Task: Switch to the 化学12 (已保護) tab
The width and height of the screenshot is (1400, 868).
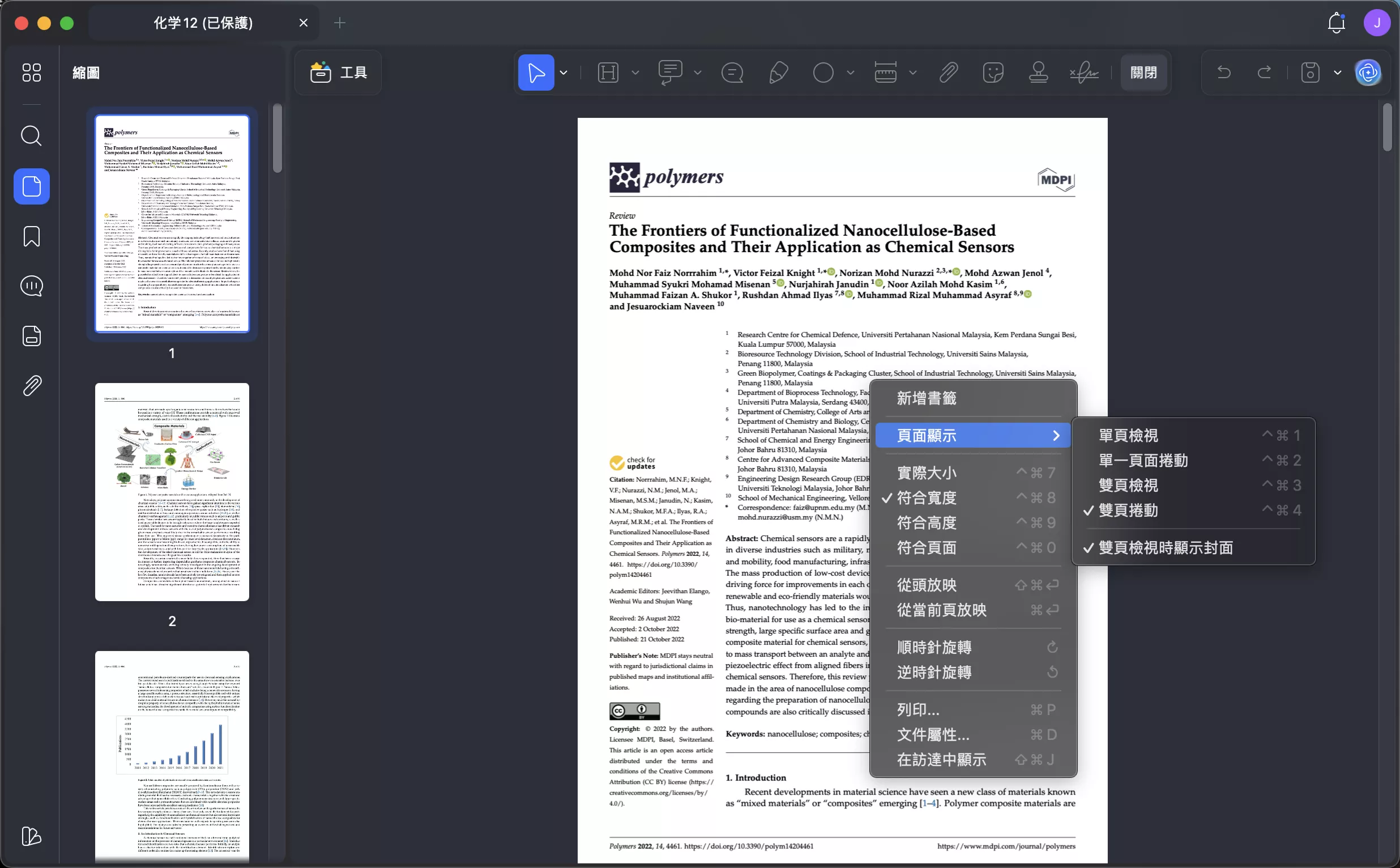Action: [x=204, y=23]
